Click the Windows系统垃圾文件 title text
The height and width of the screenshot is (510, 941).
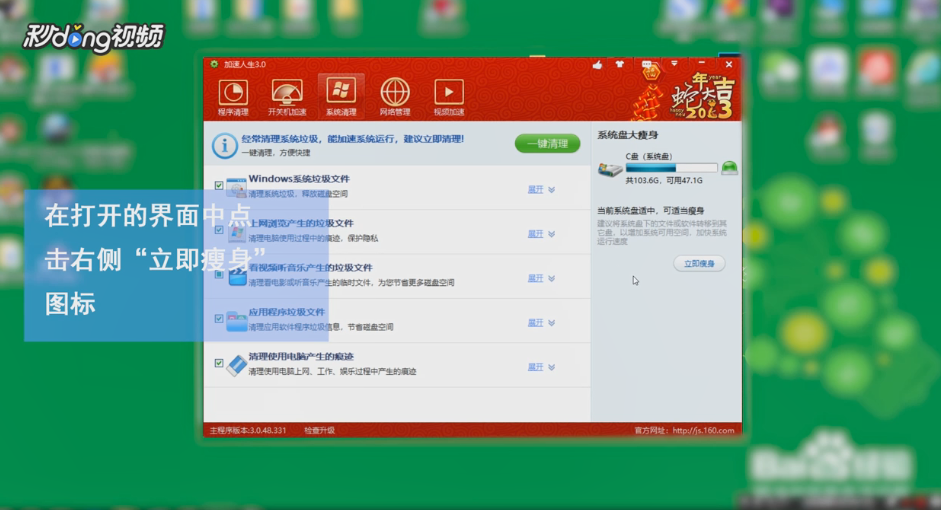(x=299, y=179)
